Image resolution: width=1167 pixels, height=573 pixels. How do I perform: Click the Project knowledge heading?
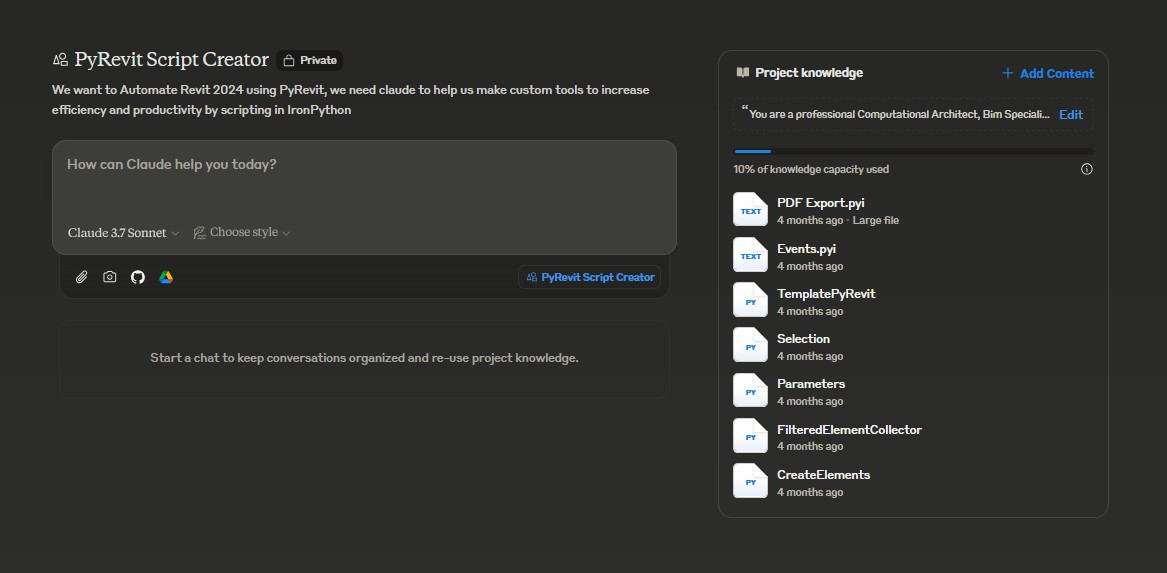tap(809, 72)
